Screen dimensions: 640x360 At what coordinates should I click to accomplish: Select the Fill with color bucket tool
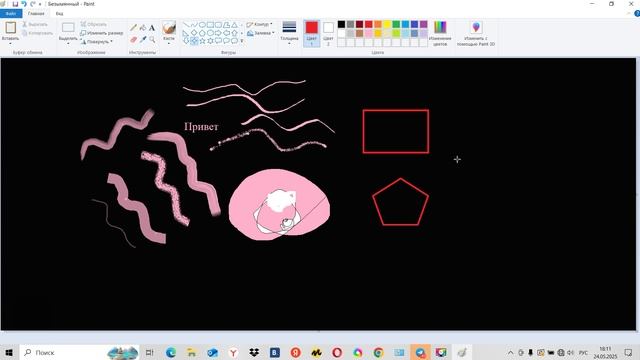click(143, 28)
